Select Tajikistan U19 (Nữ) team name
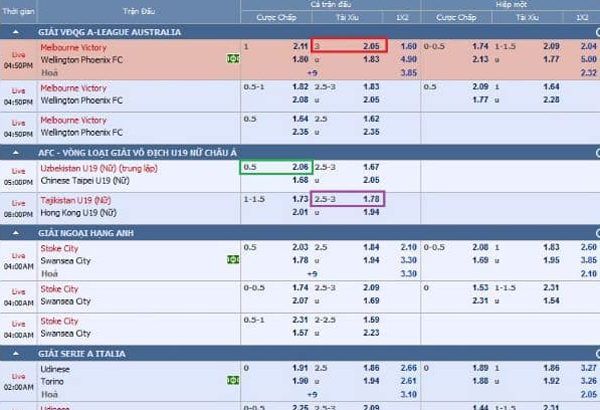This screenshot has width=600, height=410. tap(76, 200)
